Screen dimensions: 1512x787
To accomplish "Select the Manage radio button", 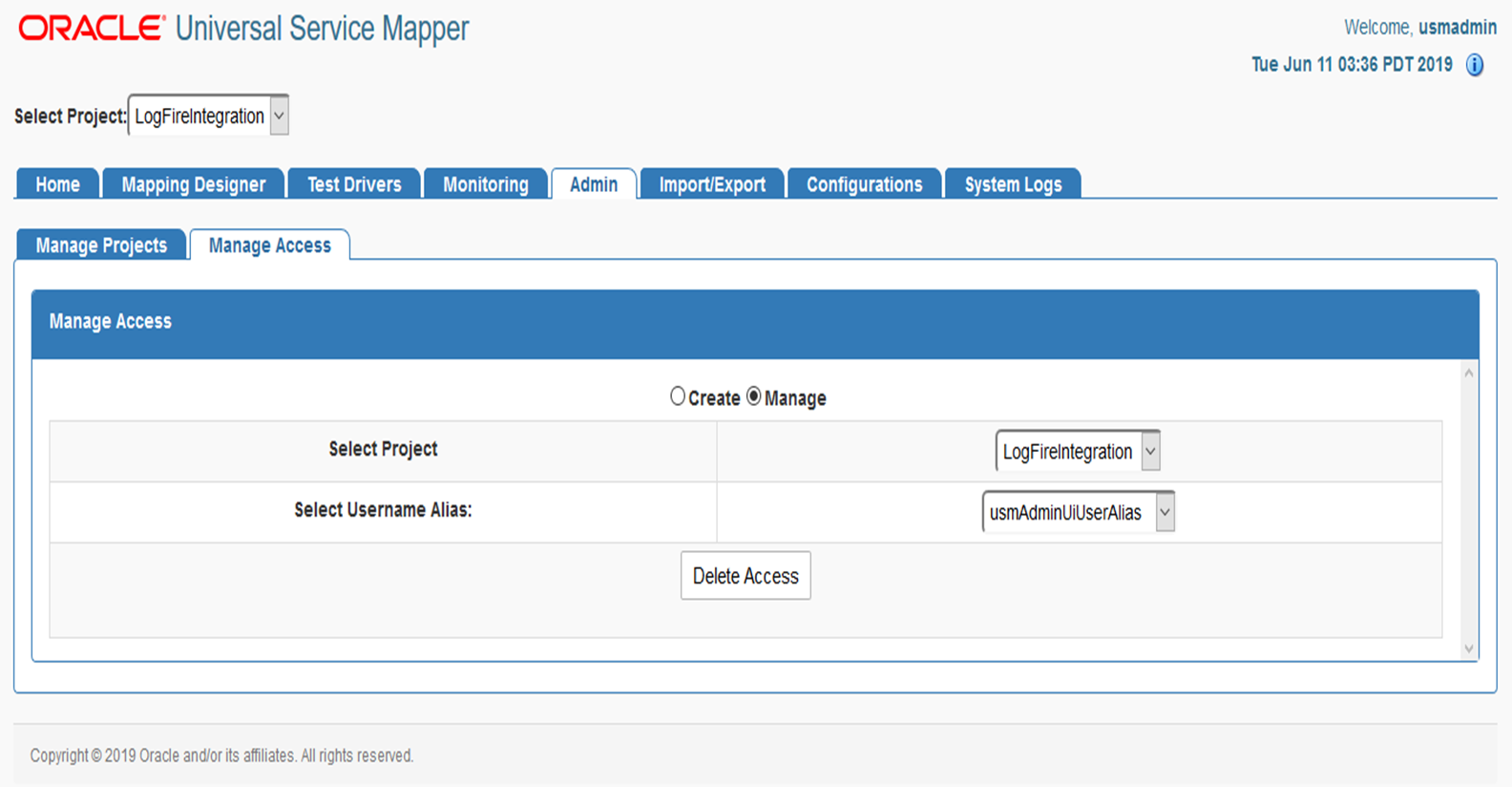I will pos(754,396).
